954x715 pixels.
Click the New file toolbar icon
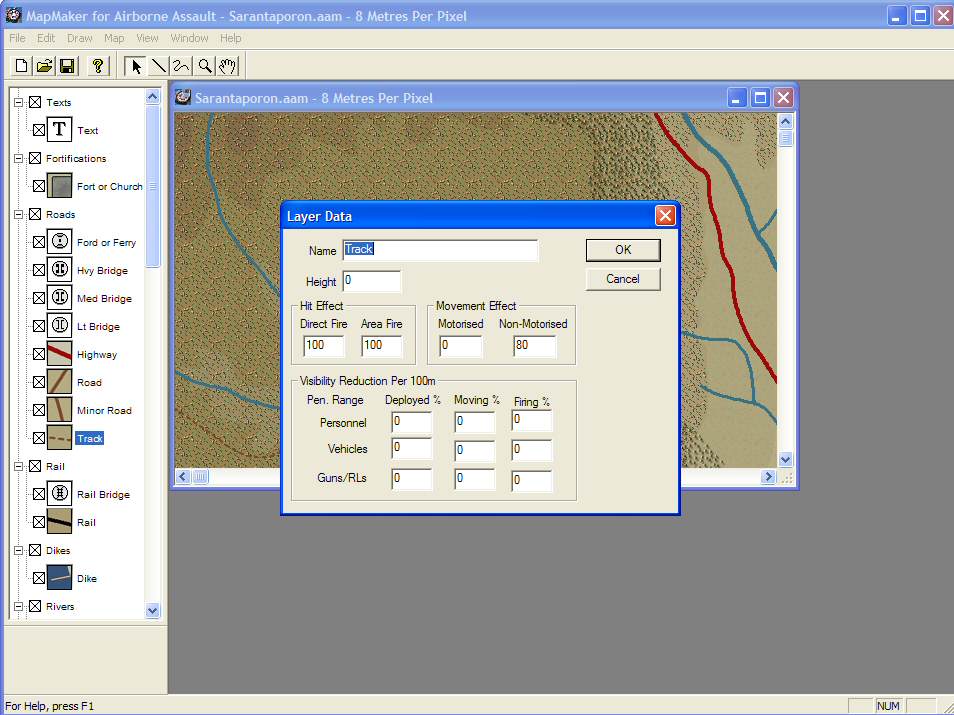pyautogui.click(x=21, y=66)
